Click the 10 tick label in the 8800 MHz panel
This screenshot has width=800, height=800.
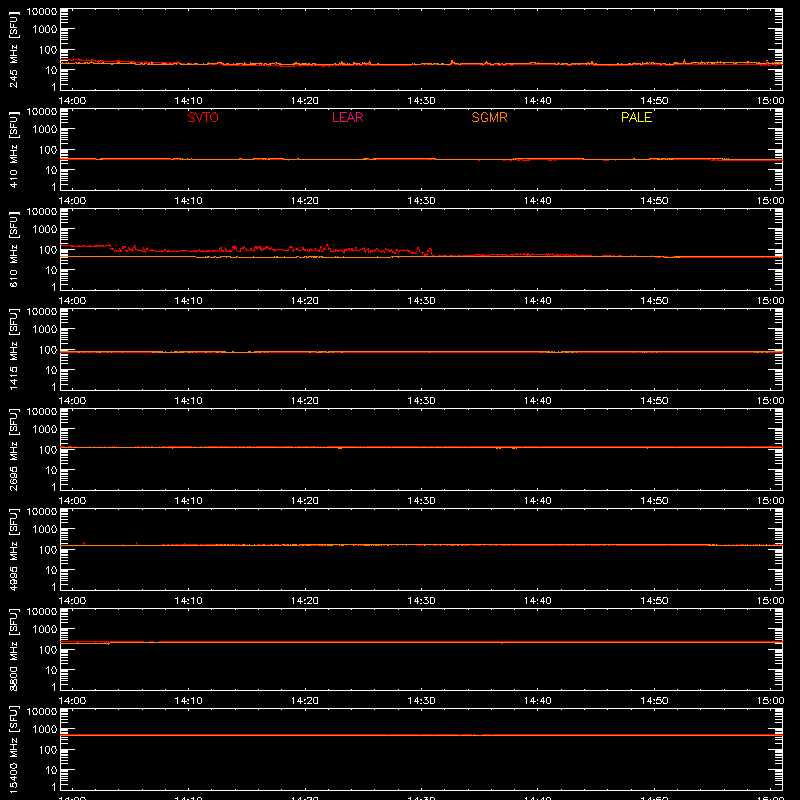pos(51,670)
